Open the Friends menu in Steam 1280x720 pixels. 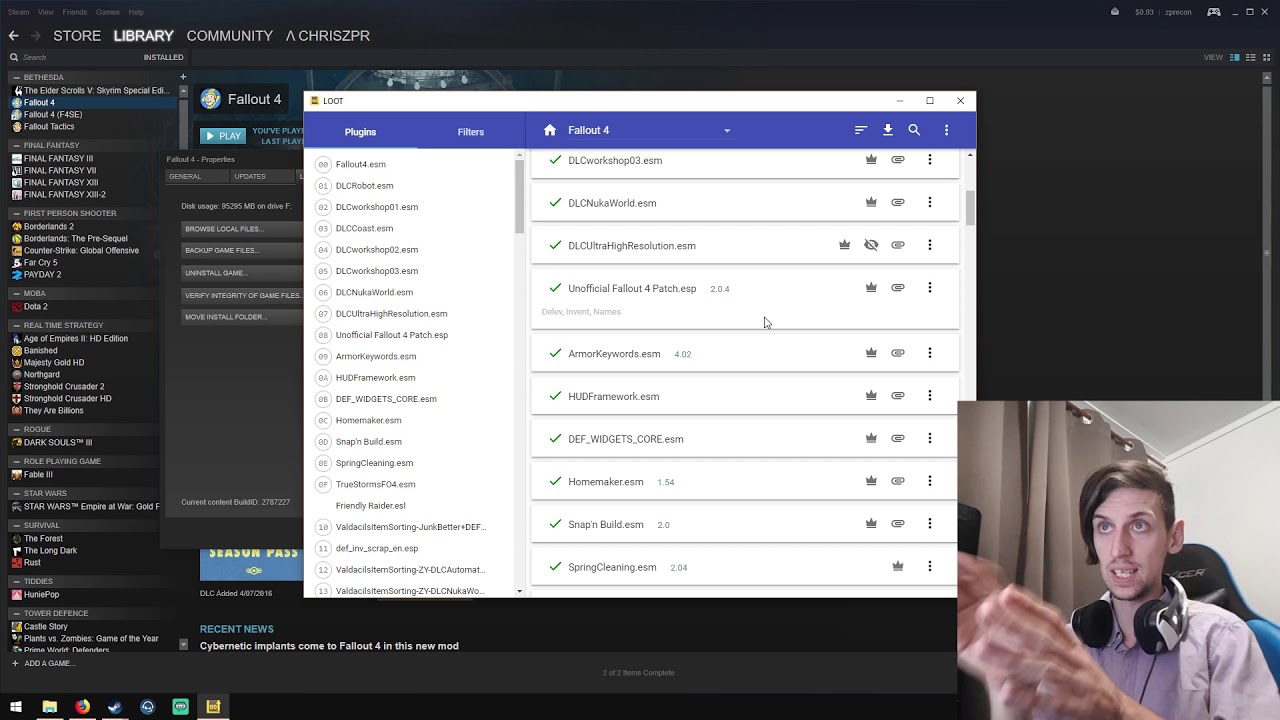click(74, 12)
